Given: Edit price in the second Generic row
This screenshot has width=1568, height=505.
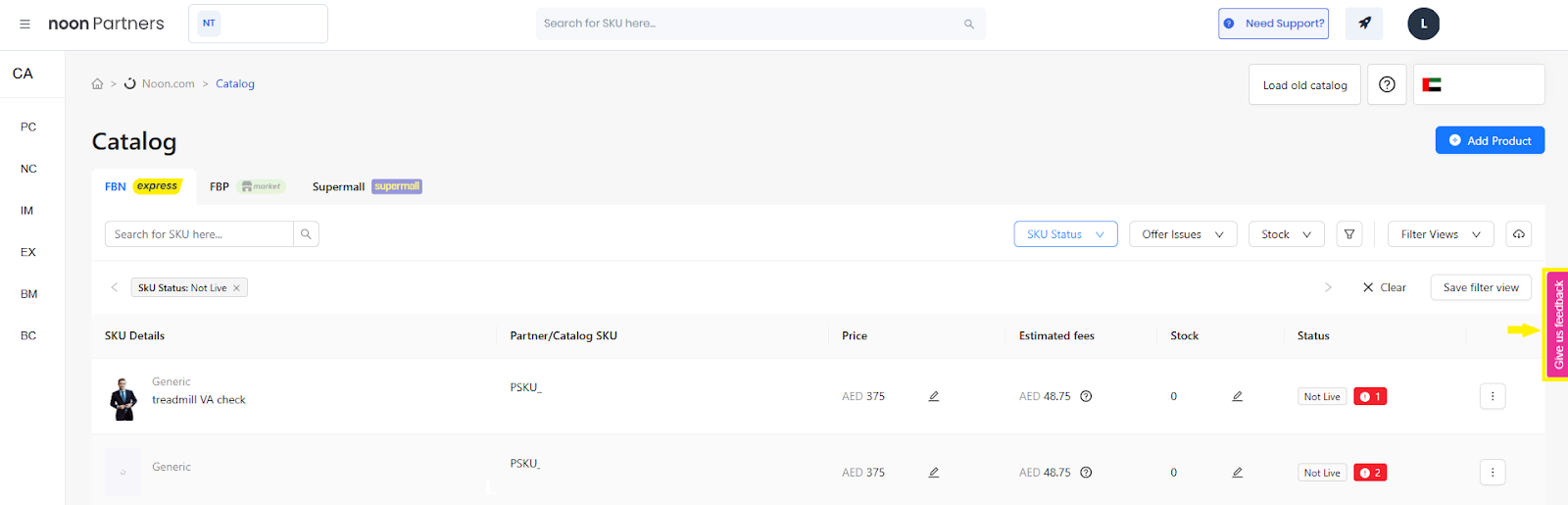Looking at the screenshot, I should [x=934, y=473].
